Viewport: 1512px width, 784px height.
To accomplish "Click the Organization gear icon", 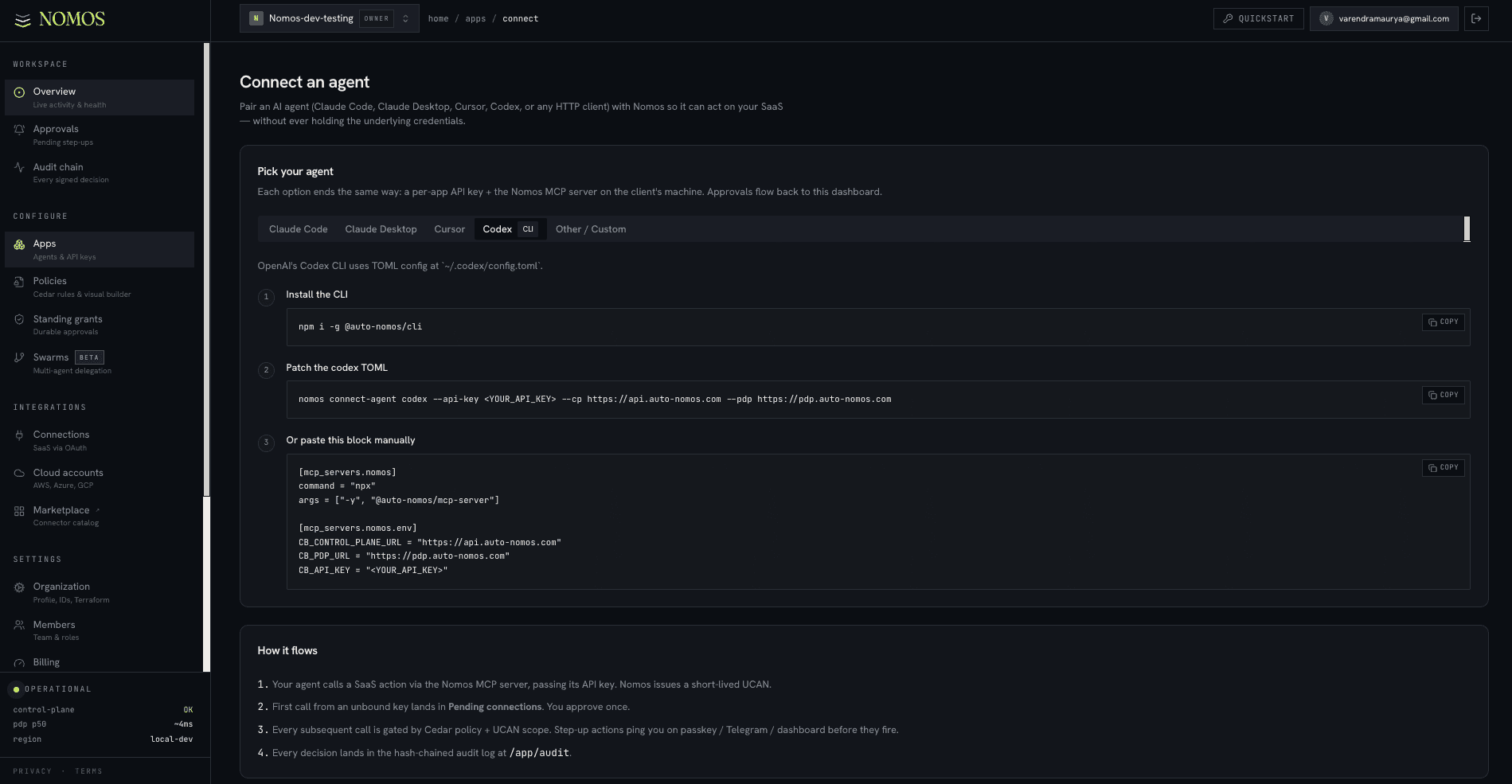I will pyautogui.click(x=19, y=587).
